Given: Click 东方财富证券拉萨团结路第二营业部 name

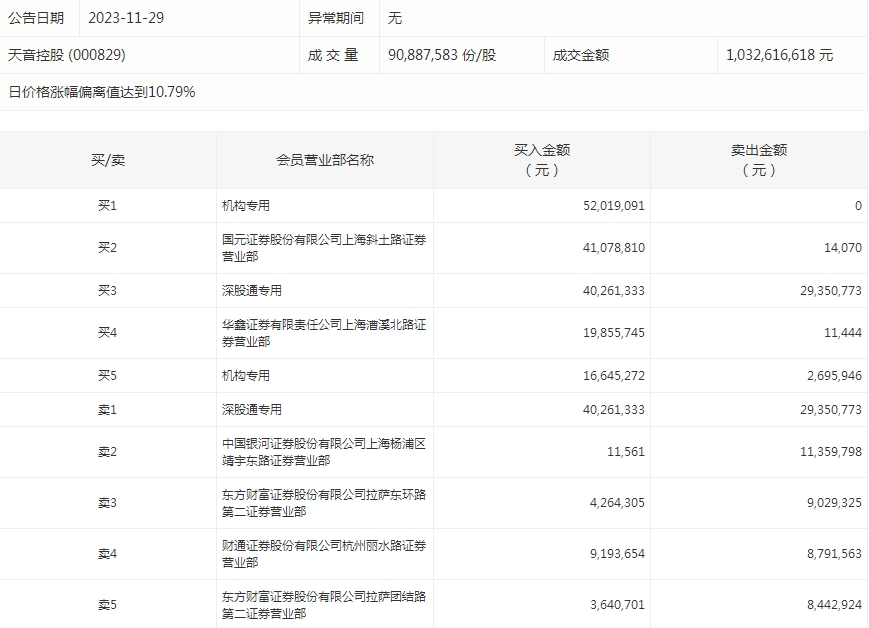Looking at the screenshot, I should click(x=324, y=605).
